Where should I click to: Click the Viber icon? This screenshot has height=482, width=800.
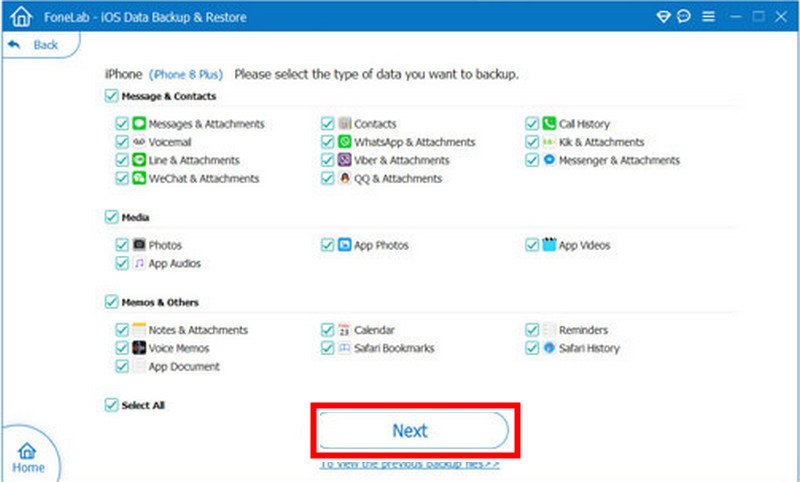(345, 160)
